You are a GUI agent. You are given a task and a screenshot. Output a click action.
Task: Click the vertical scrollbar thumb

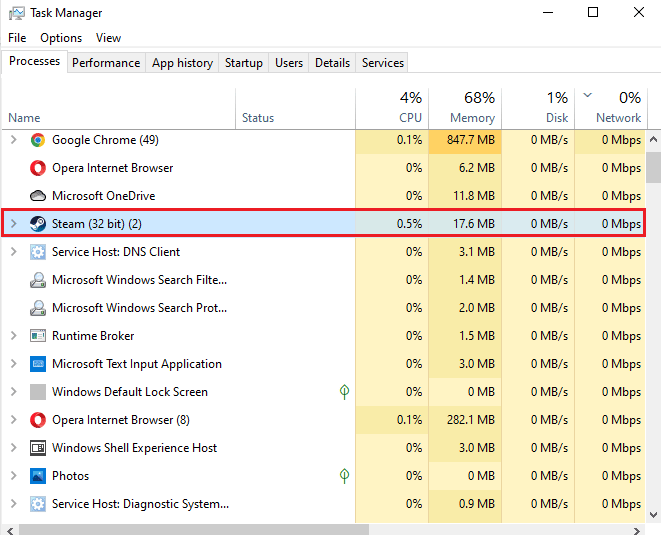[x=653, y=167]
